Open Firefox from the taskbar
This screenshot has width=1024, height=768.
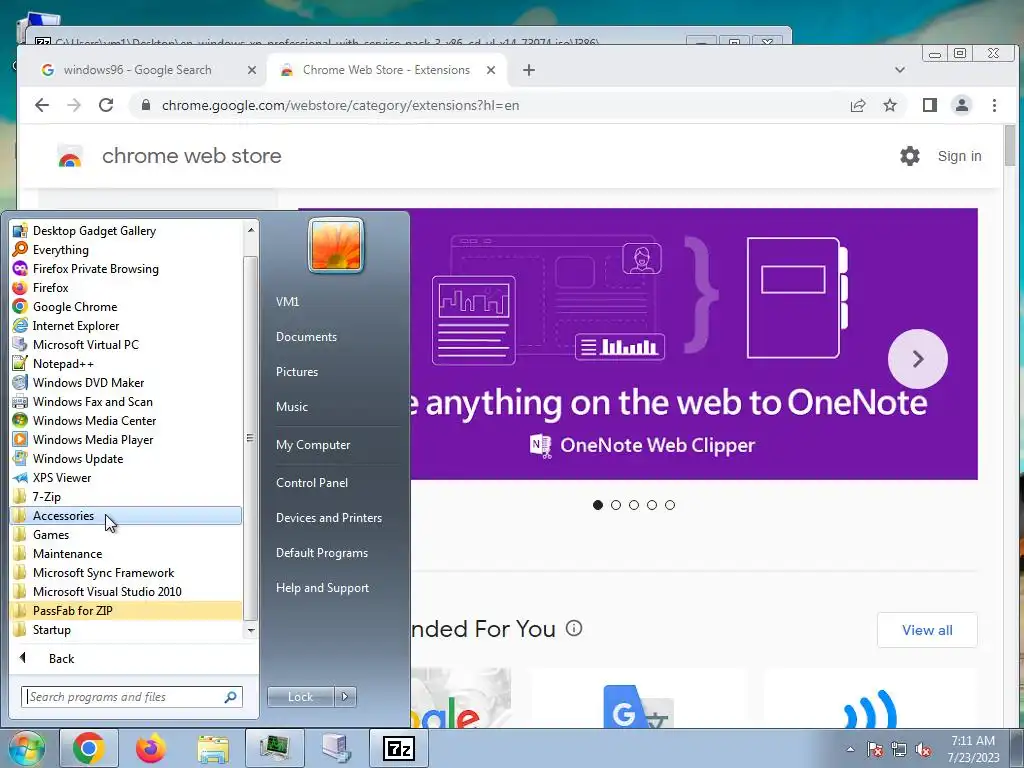(x=151, y=748)
